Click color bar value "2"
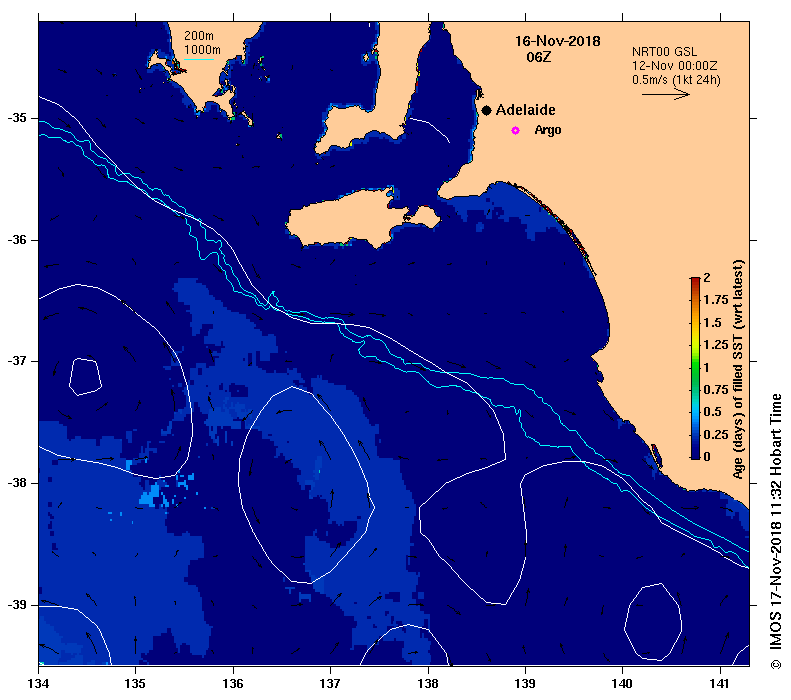The height and width of the screenshot is (700, 791). click(707, 277)
